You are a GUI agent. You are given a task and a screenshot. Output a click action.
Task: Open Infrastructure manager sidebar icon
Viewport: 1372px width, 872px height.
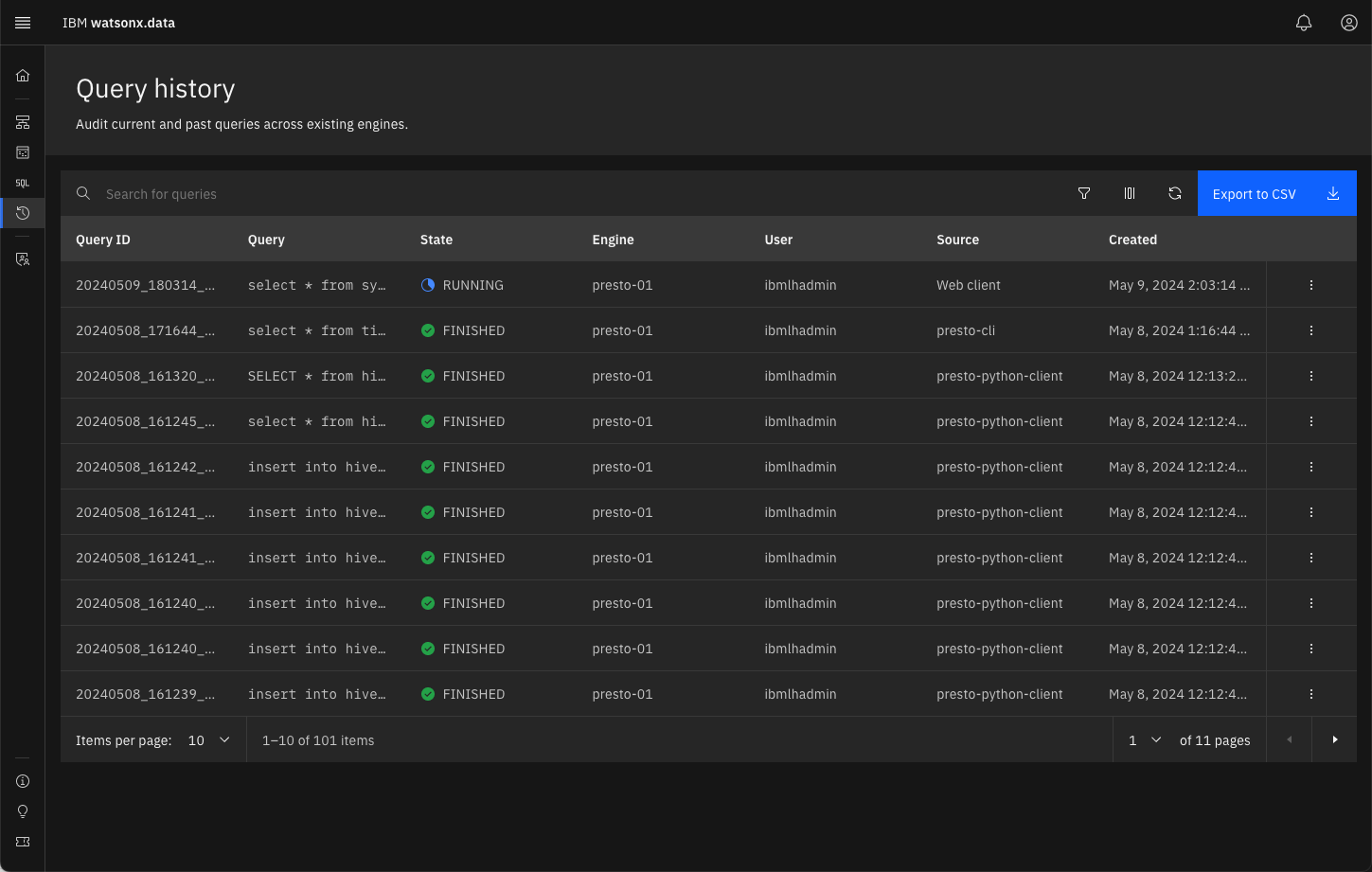click(23, 122)
